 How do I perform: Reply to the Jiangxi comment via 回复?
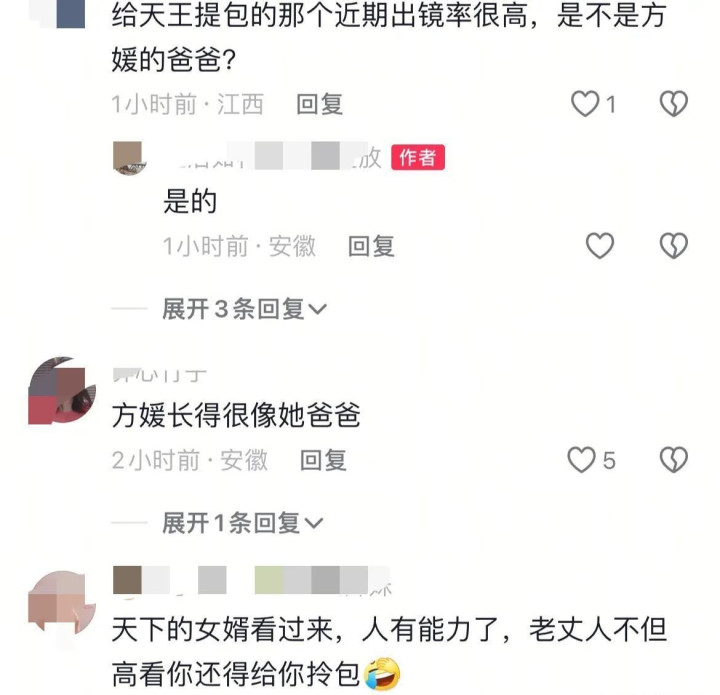(x=320, y=104)
